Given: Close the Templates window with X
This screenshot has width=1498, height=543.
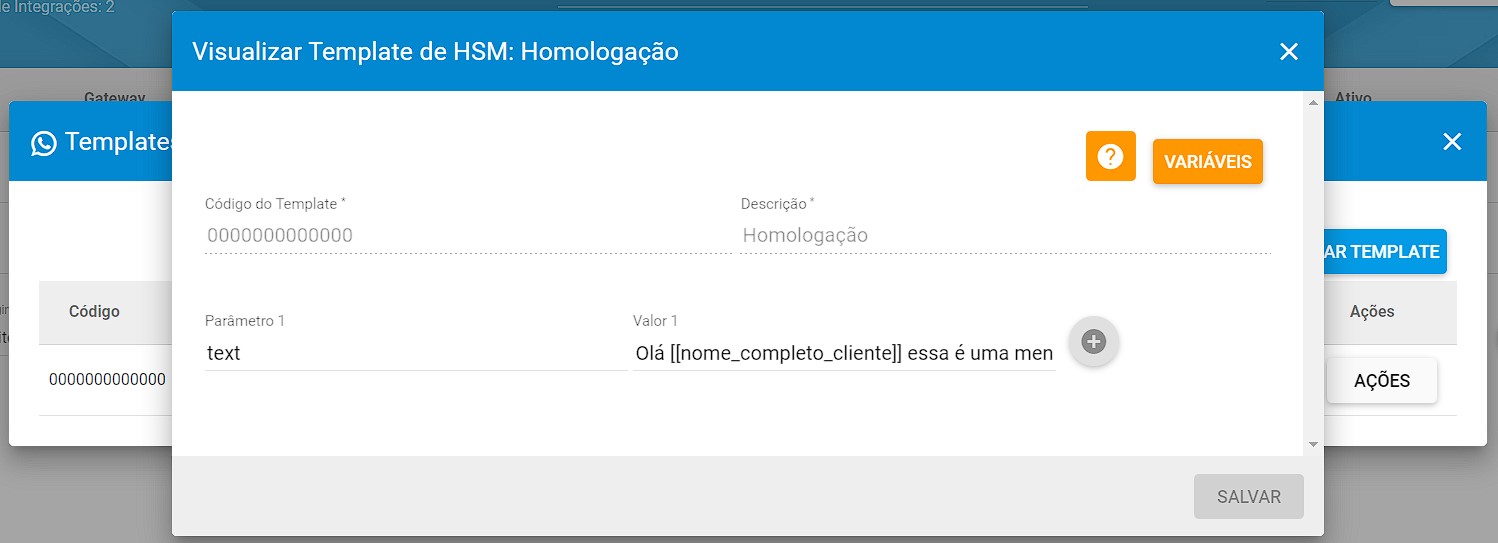Looking at the screenshot, I should point(1452,142).
